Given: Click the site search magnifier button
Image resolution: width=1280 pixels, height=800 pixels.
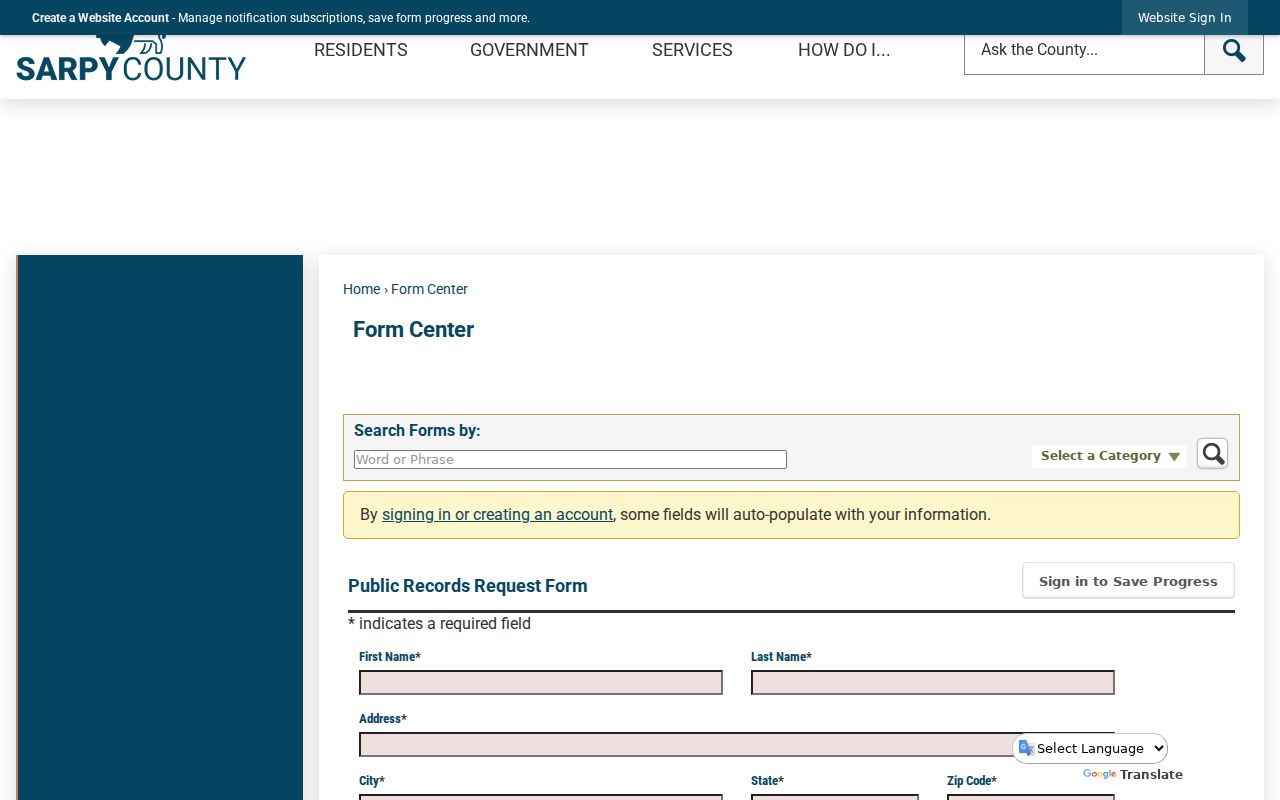Looking at the screenshot, I should [x=1234, y=50].
